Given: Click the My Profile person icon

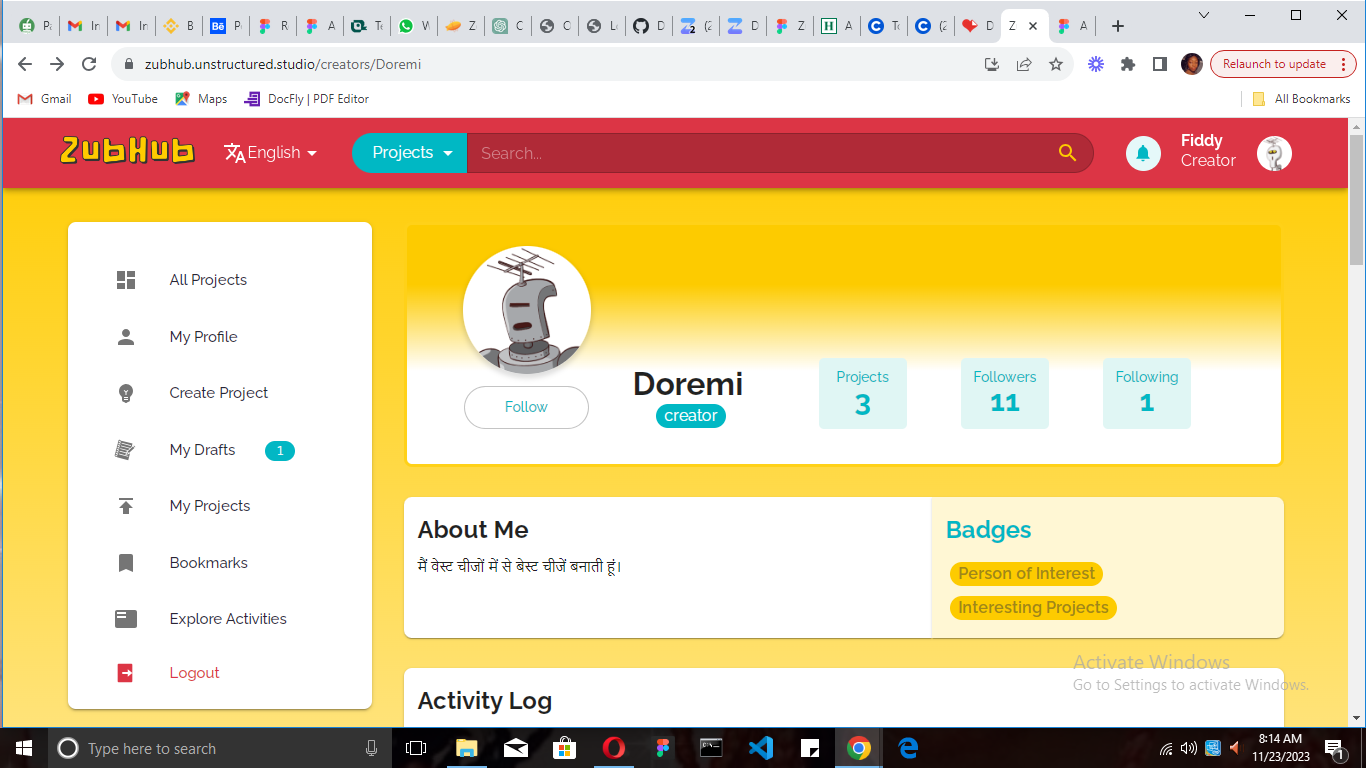Looking at the screenshot, I should (126, 337).
